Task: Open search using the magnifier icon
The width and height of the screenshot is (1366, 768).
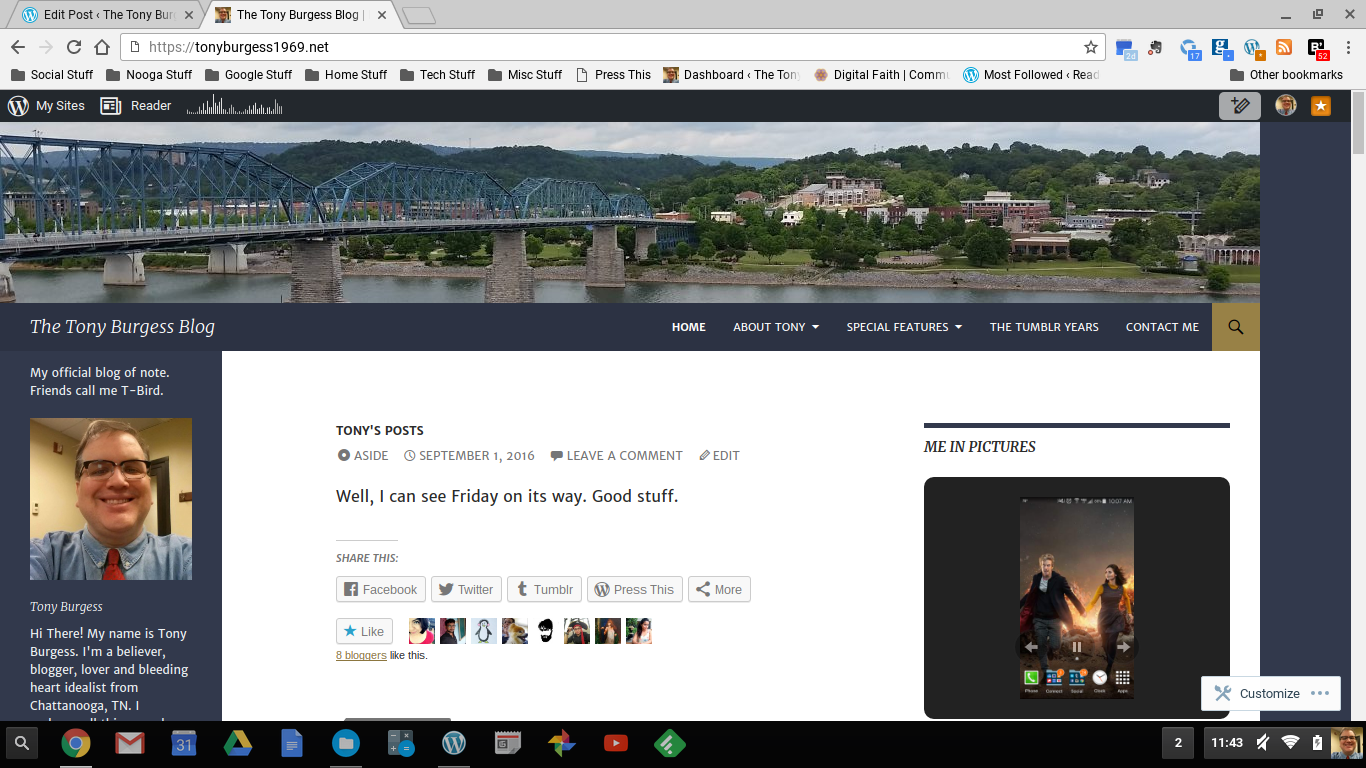Action: point(1235,326)
